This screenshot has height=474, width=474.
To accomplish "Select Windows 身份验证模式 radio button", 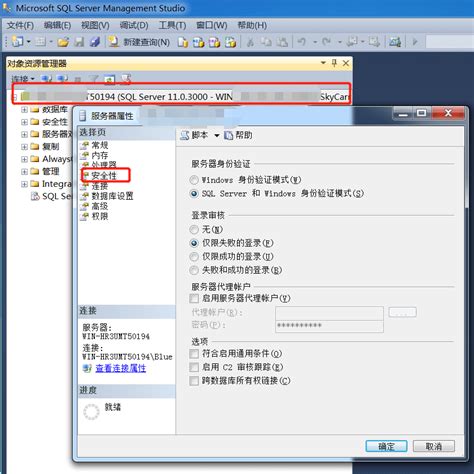I will tap(194, 180).
